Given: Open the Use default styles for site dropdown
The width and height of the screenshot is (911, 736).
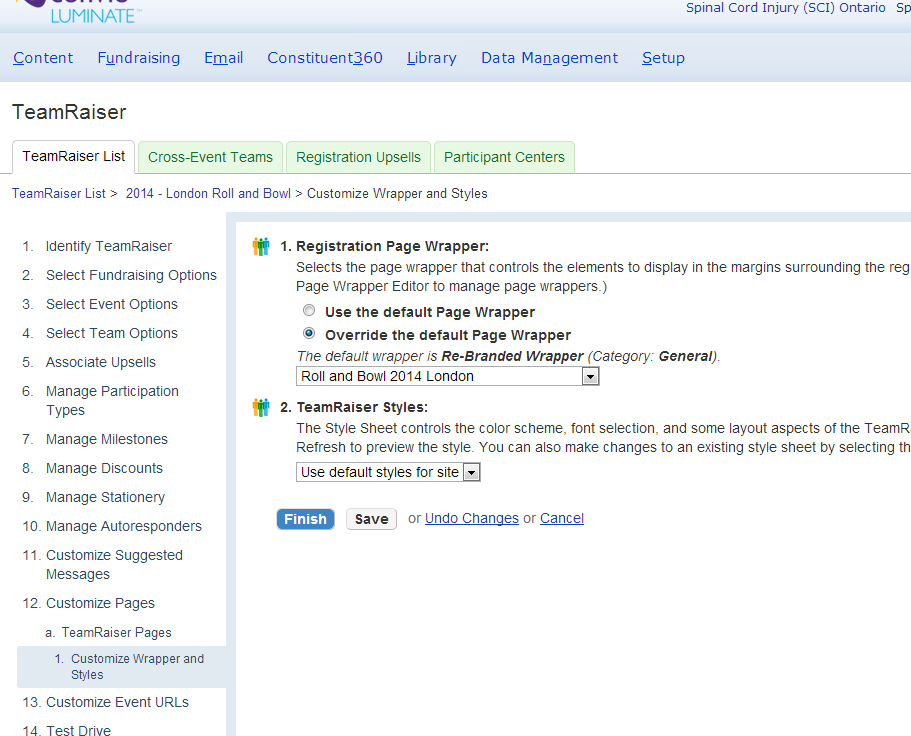Looking at the screenshot, I should 388,472.
